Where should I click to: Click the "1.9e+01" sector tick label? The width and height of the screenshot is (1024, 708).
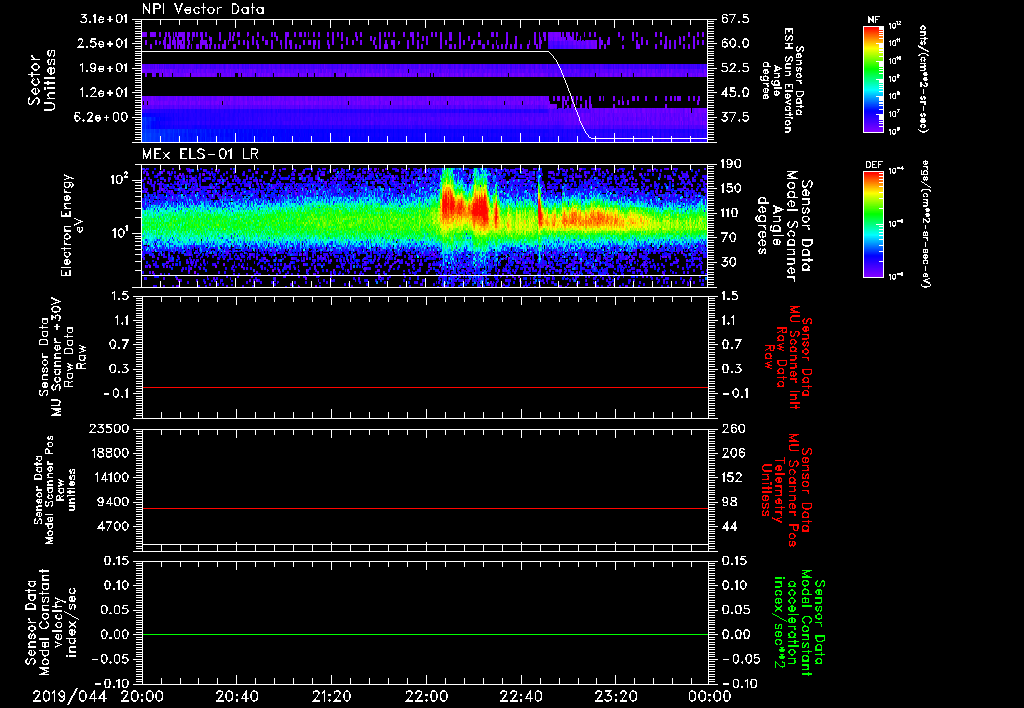(x=103, y=68)
